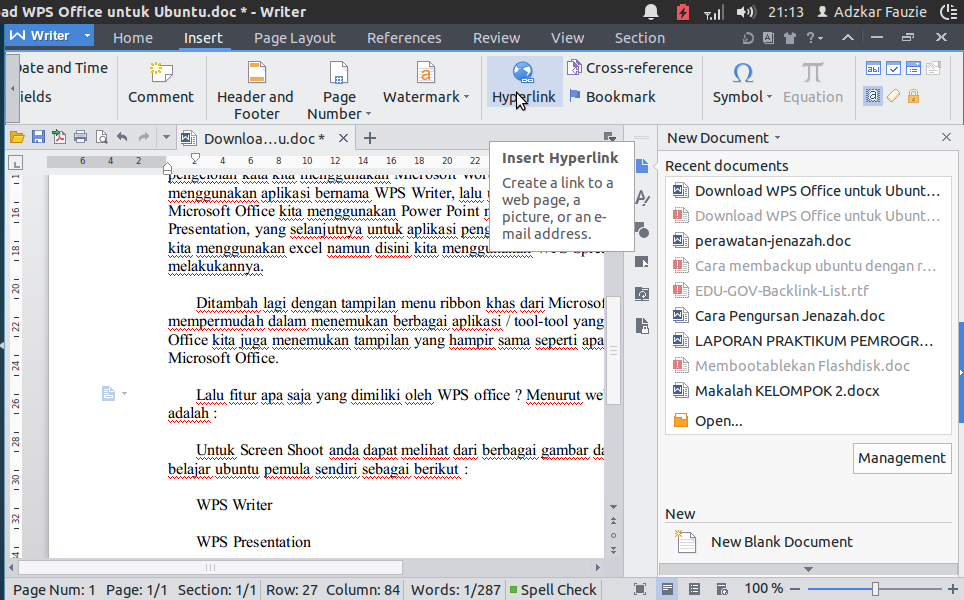Click the text box form field icon

873,68
